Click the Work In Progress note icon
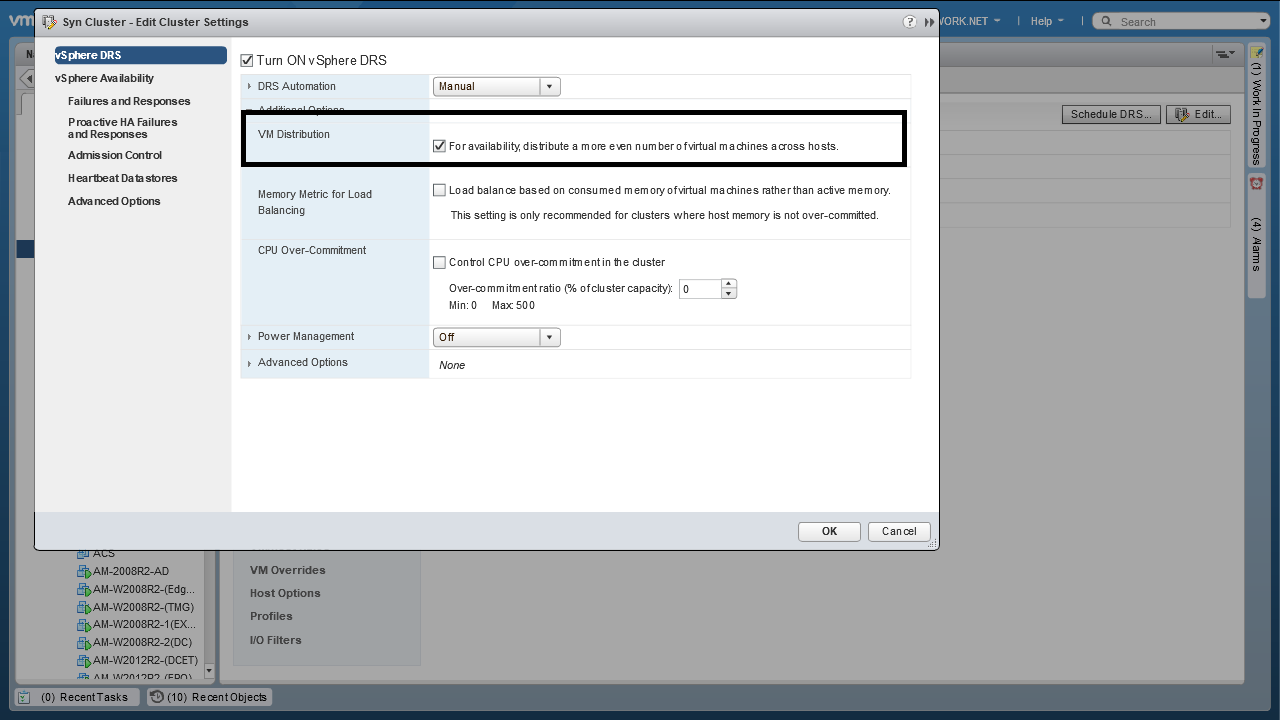 [1256, 52]
